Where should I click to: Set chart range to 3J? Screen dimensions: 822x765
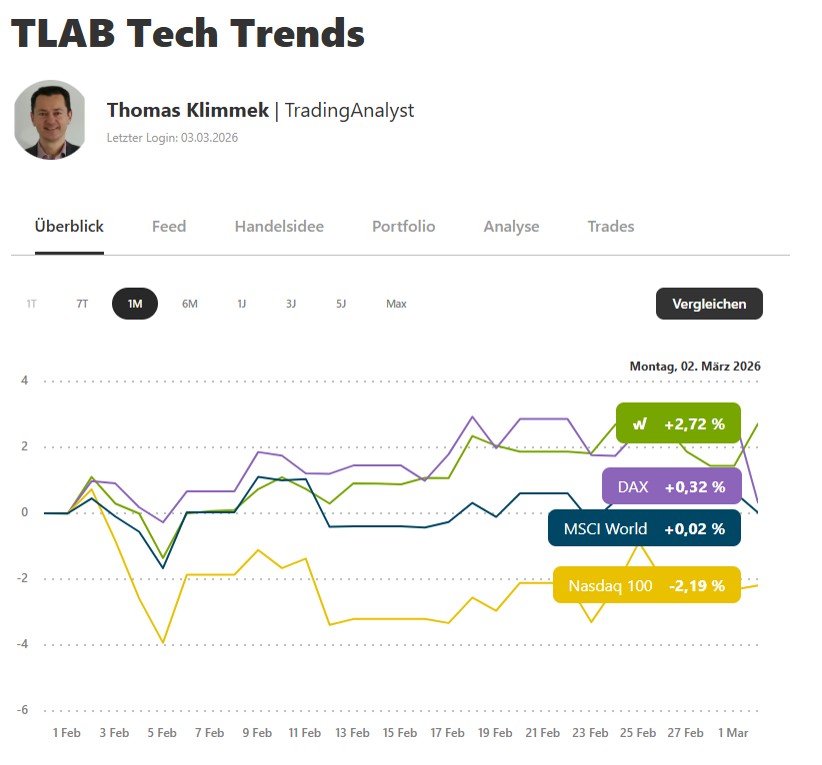click(291, 304)
